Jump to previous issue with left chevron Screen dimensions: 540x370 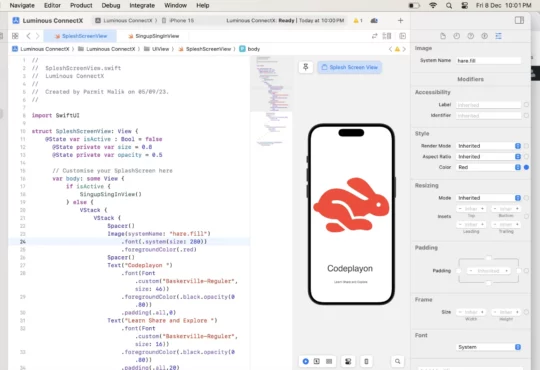point(390,49)
